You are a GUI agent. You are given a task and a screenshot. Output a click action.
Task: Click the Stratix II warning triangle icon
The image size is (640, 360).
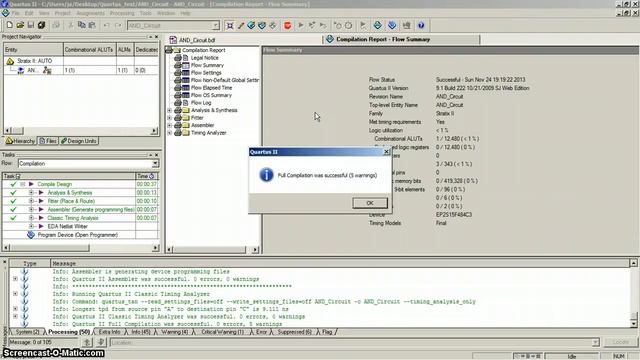click(10, 61)
